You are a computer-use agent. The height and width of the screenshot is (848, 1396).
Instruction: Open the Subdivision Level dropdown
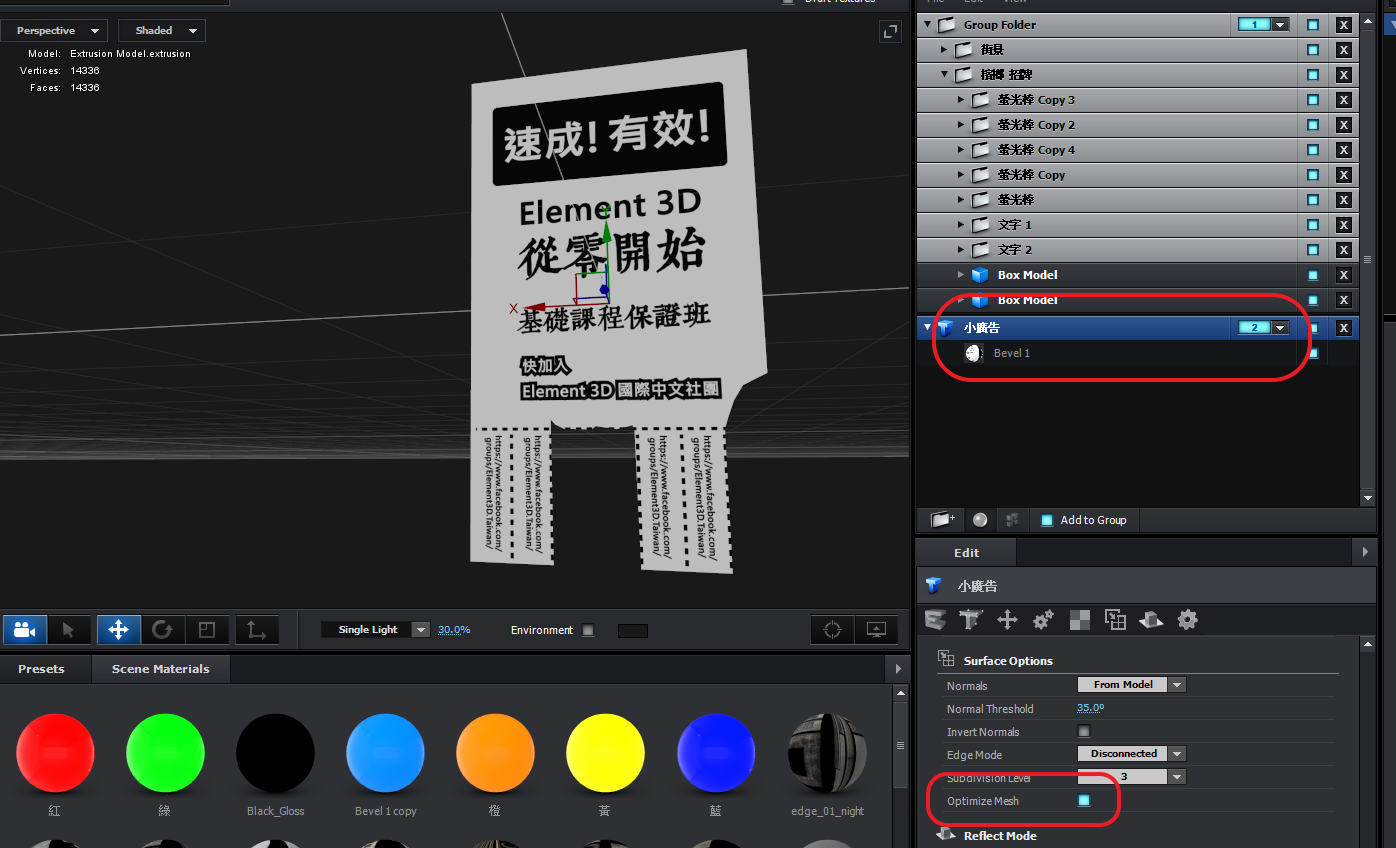point(1132,777)
